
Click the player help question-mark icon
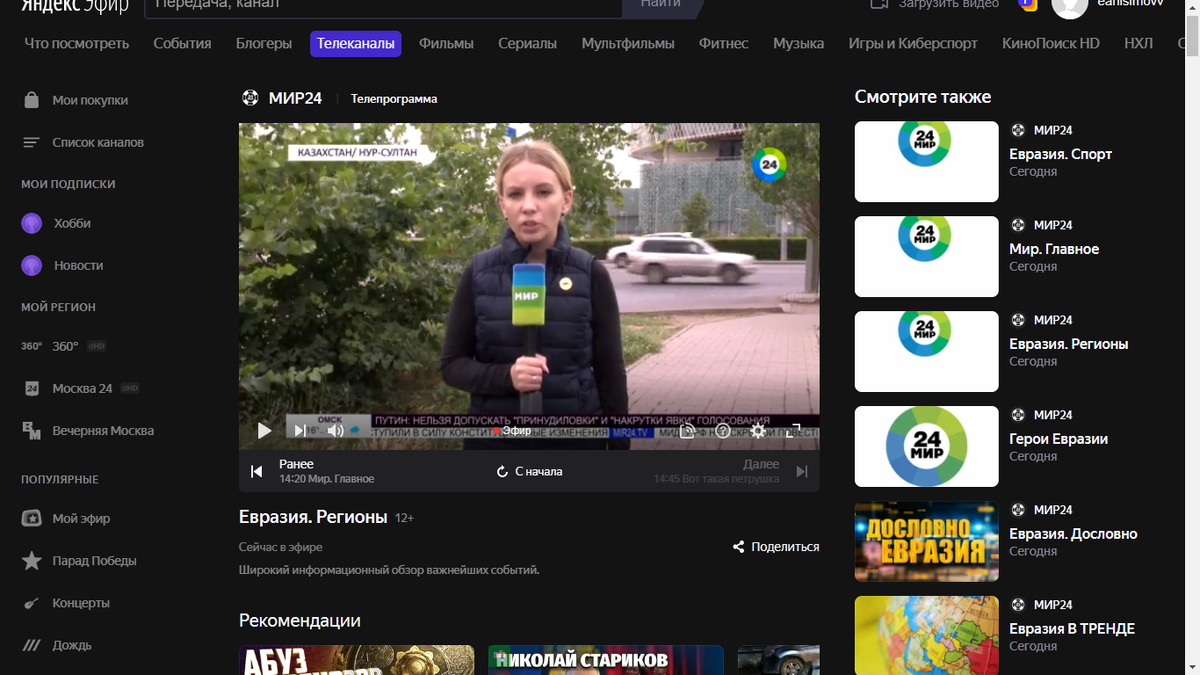[723, 431]
